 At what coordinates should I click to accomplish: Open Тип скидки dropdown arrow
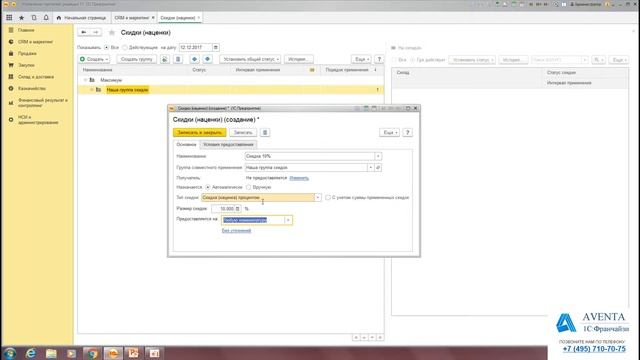point(318,198)
